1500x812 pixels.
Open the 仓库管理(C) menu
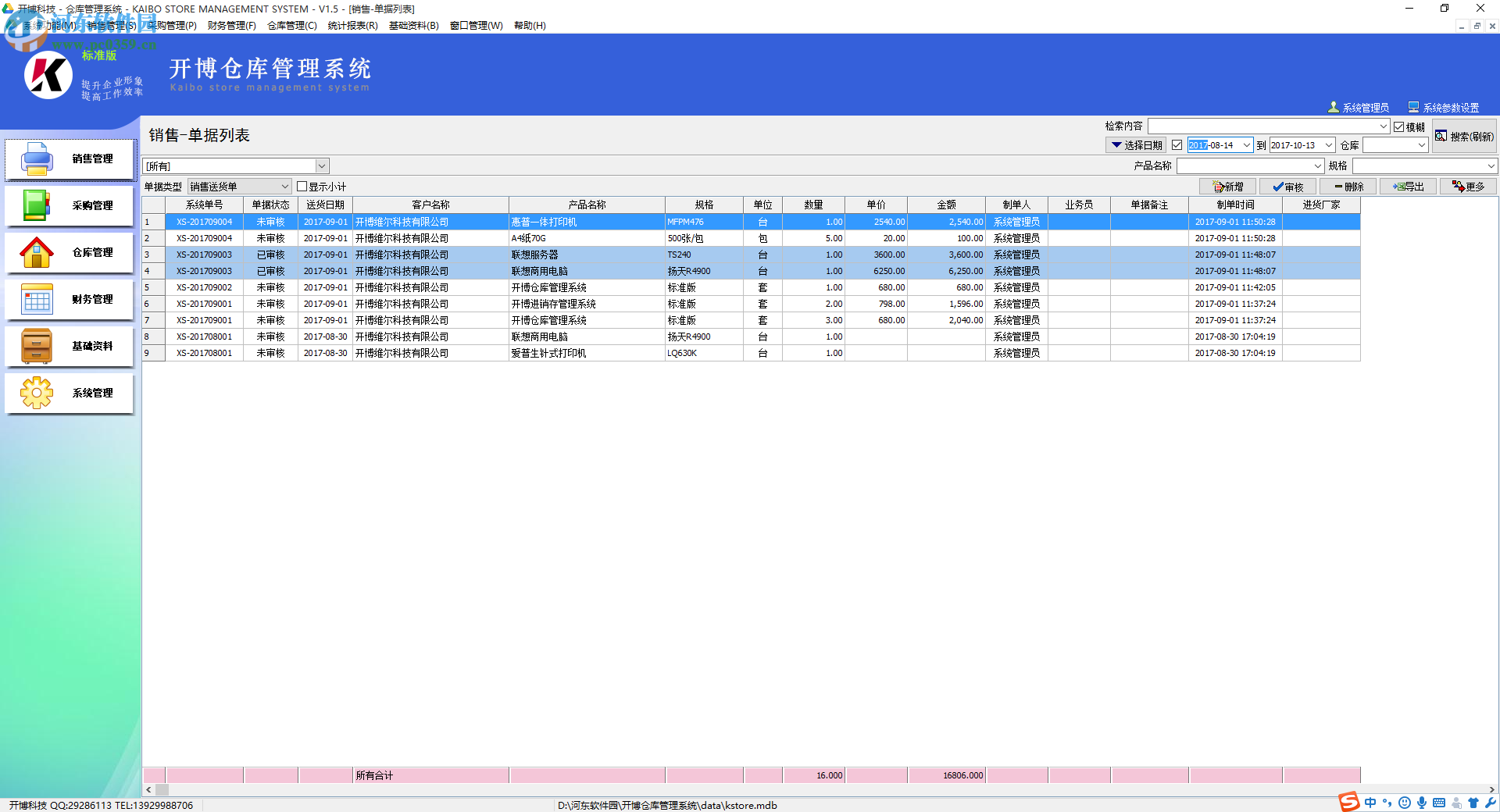292,26
